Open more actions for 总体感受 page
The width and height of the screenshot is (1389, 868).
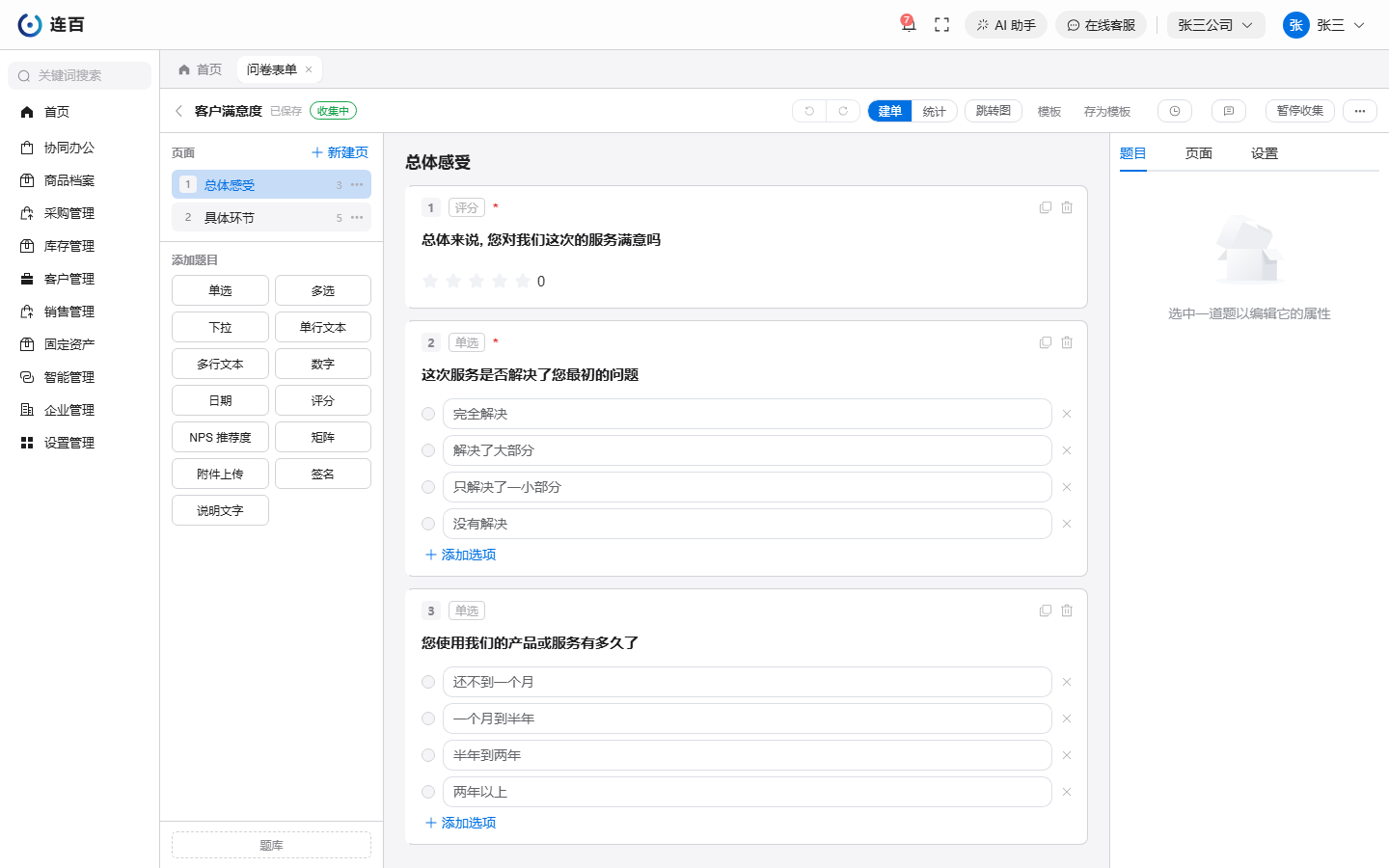point(357,184)
